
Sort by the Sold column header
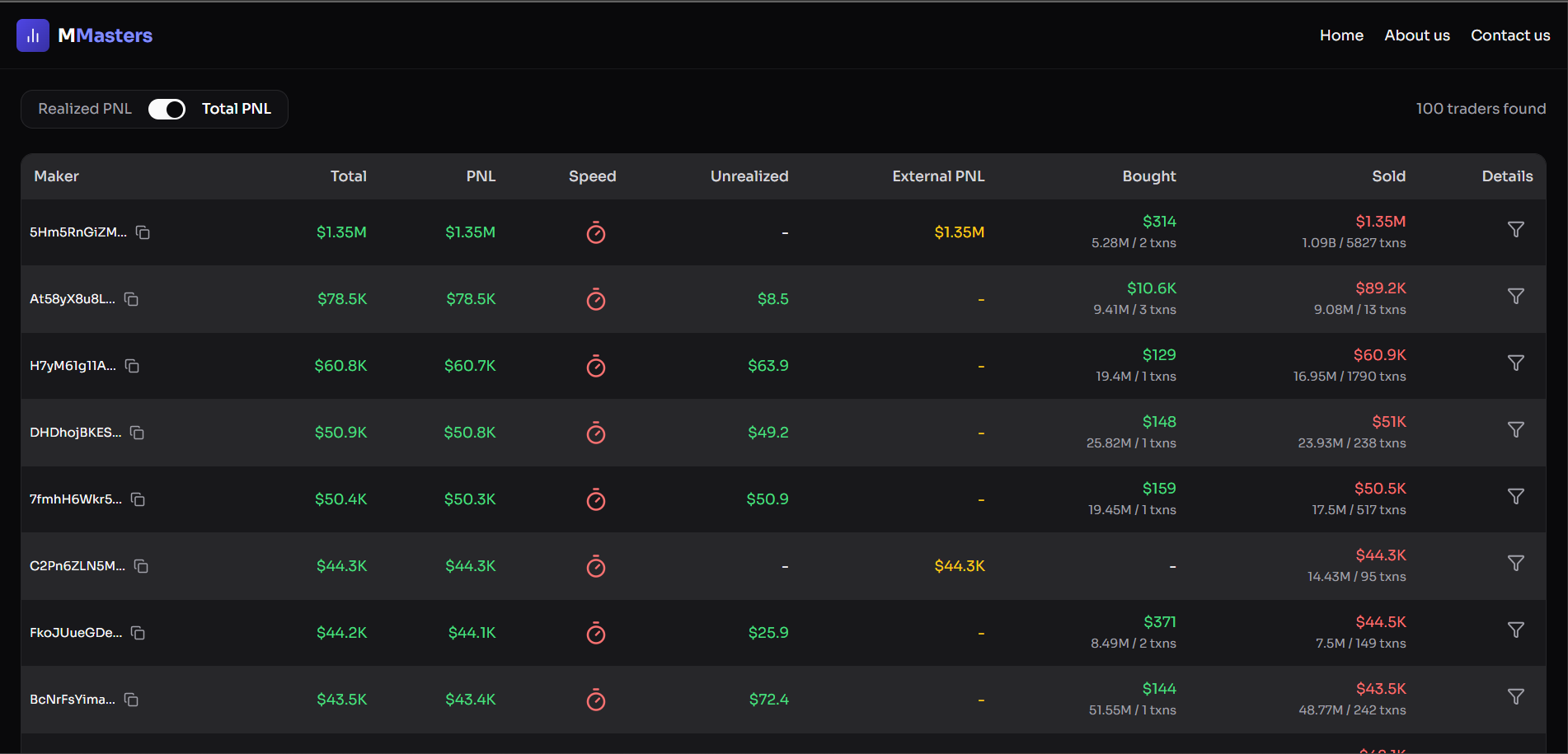[x=1388, y=176]
